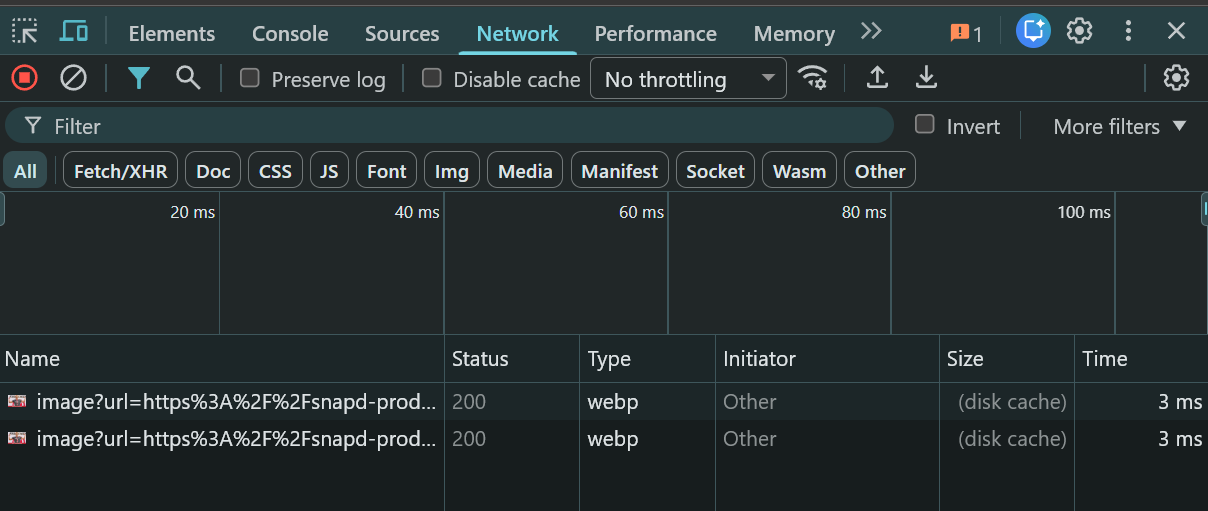Toggle device toolbar icon
The image size is (1208, 511).
click(74, 31)
